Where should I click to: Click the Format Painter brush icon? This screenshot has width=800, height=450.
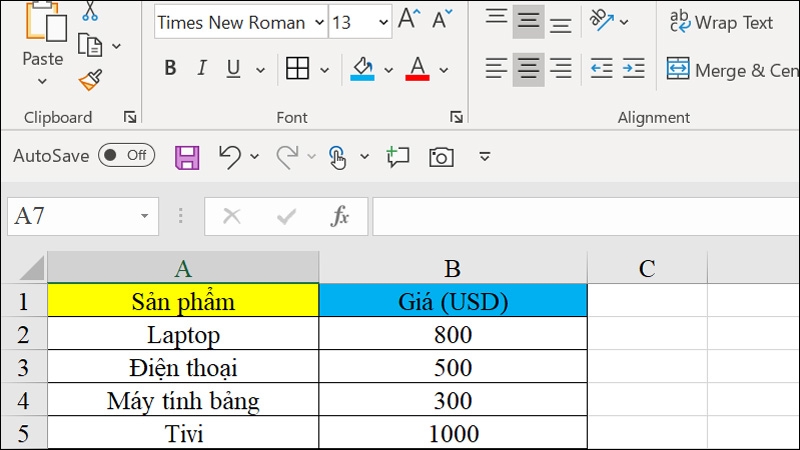point(90,80)
